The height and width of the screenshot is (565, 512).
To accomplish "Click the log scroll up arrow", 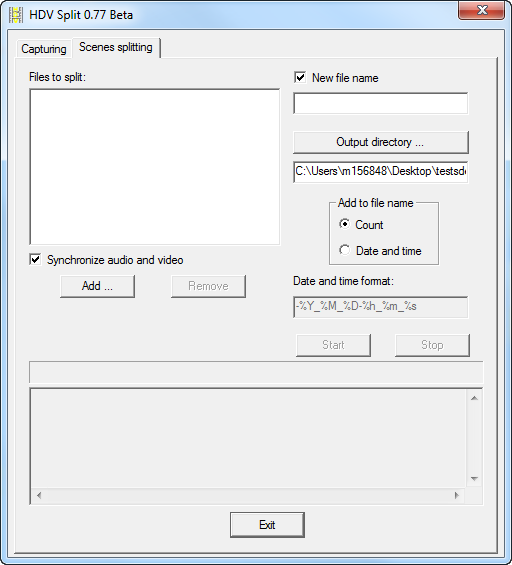I will pyautogui.click(x=474, y=398).
